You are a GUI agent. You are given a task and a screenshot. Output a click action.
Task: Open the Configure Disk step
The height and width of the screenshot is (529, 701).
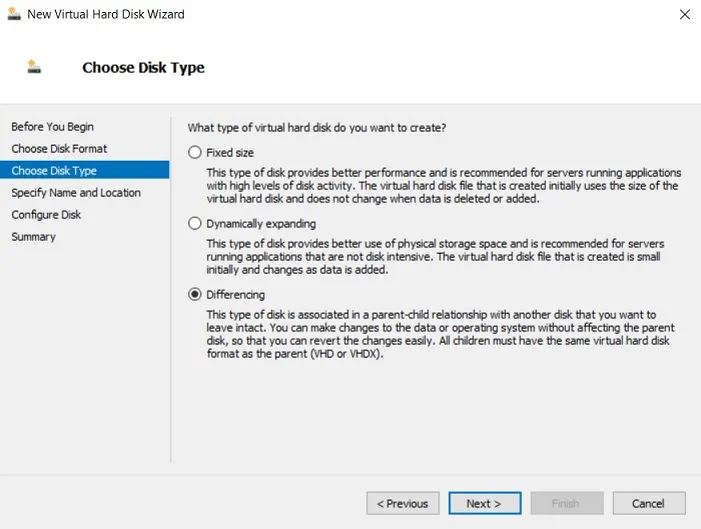click(45, 215)
